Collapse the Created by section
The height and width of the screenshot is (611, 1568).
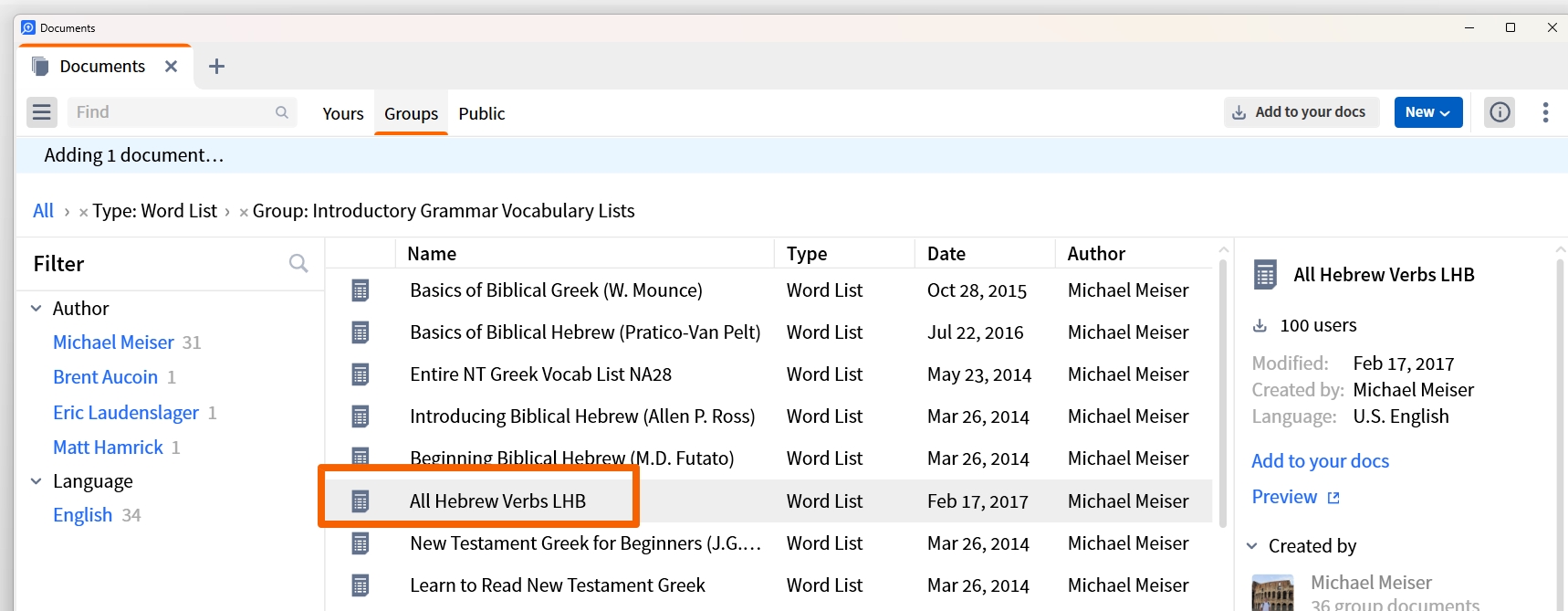tap(1252, 546)
